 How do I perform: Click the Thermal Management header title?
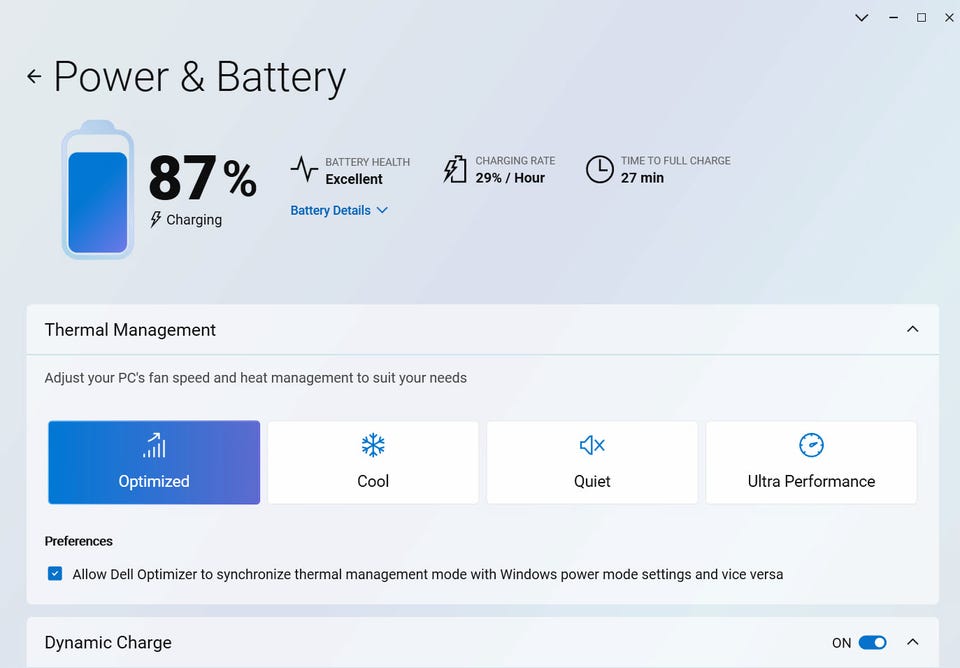pyautogui.click(x=130, y=330)
